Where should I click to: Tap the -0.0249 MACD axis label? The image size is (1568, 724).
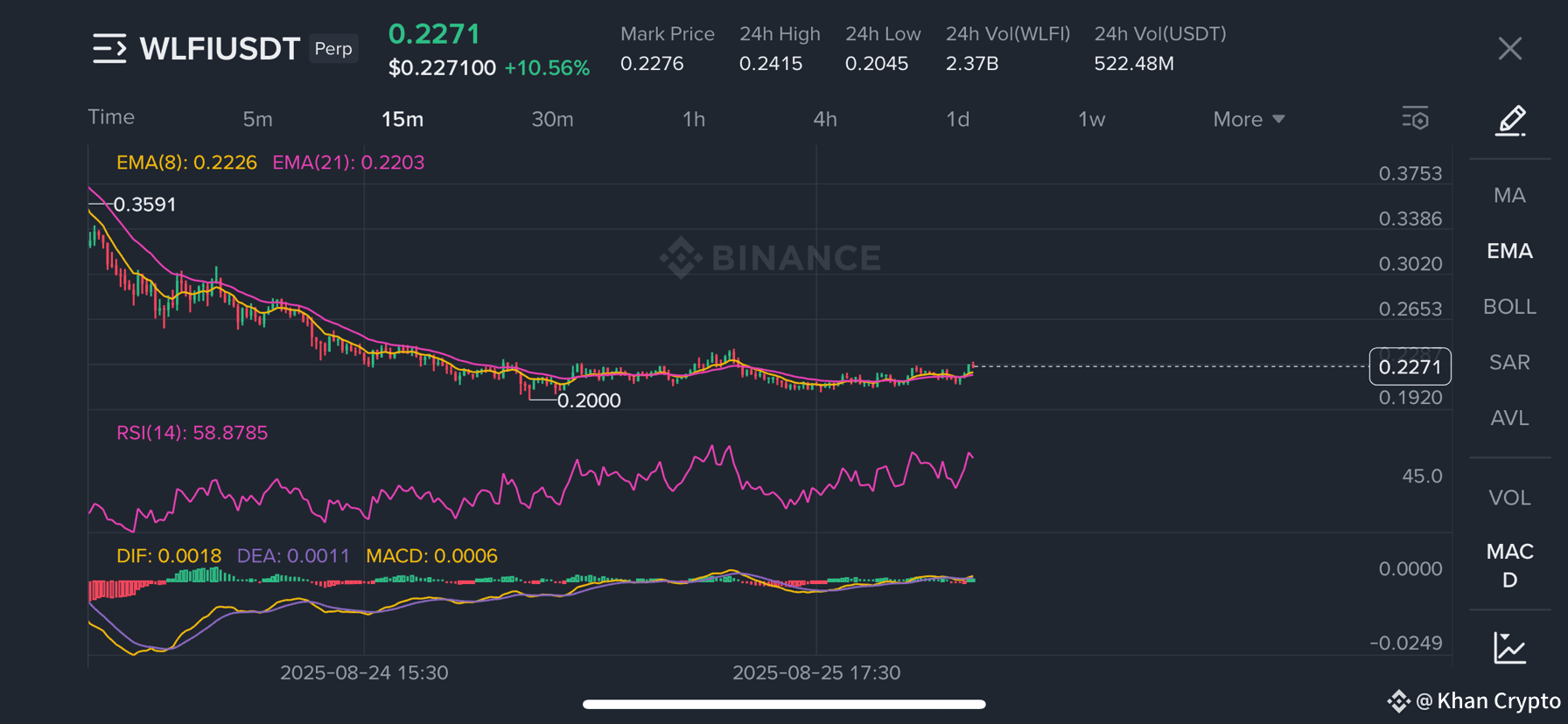pyautogui.click(x=1406, y=643)
